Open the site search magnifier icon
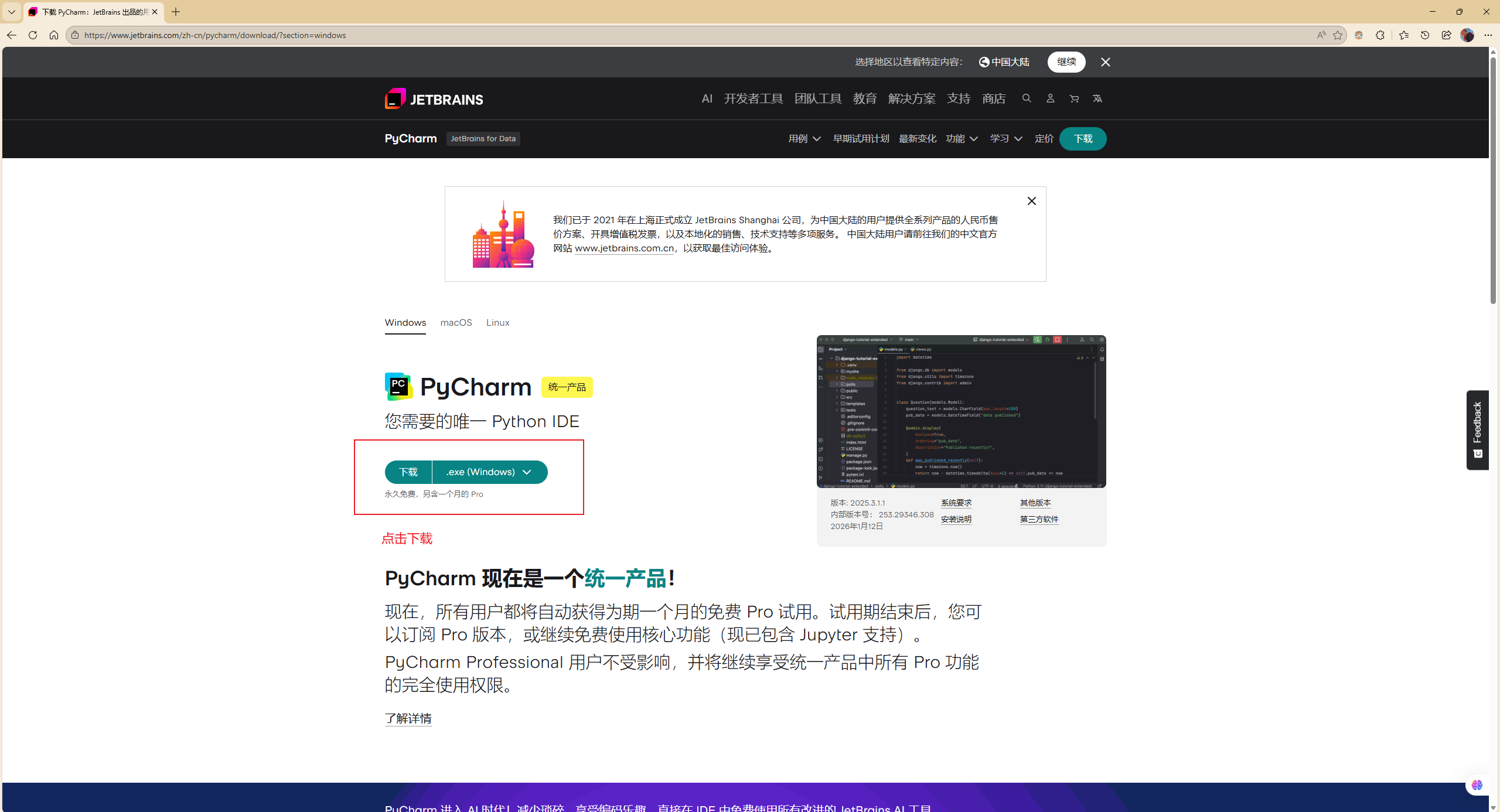 [1027, 98]
